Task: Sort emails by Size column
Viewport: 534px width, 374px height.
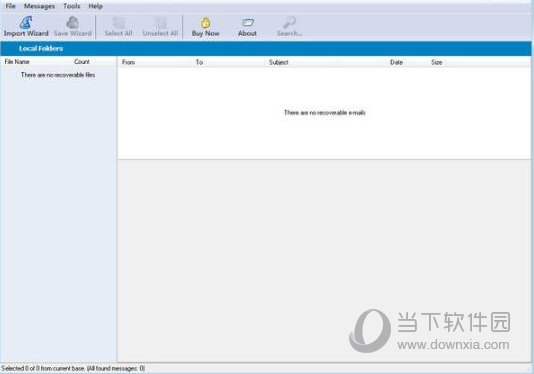Action: pos(437,62)
